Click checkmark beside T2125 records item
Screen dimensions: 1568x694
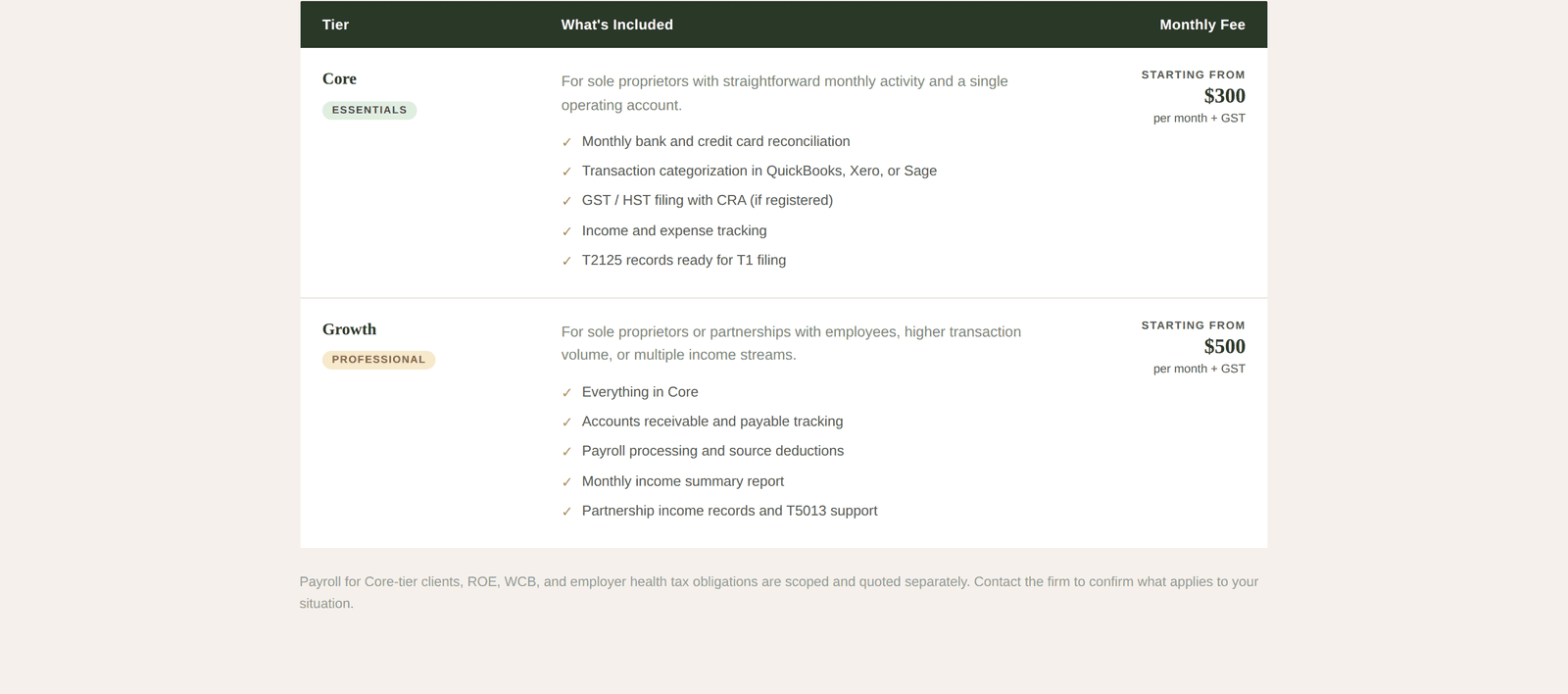tap(566, 261)
